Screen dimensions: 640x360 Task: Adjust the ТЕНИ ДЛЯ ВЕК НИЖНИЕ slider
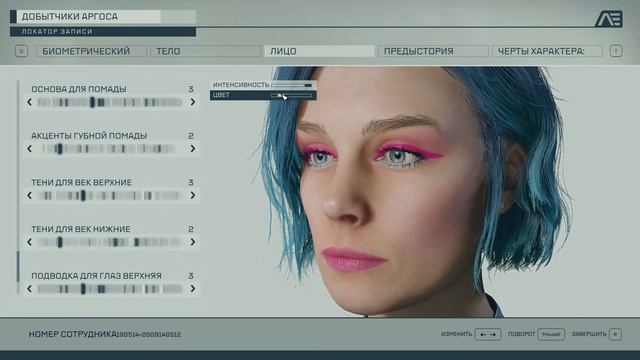(110, 242)
